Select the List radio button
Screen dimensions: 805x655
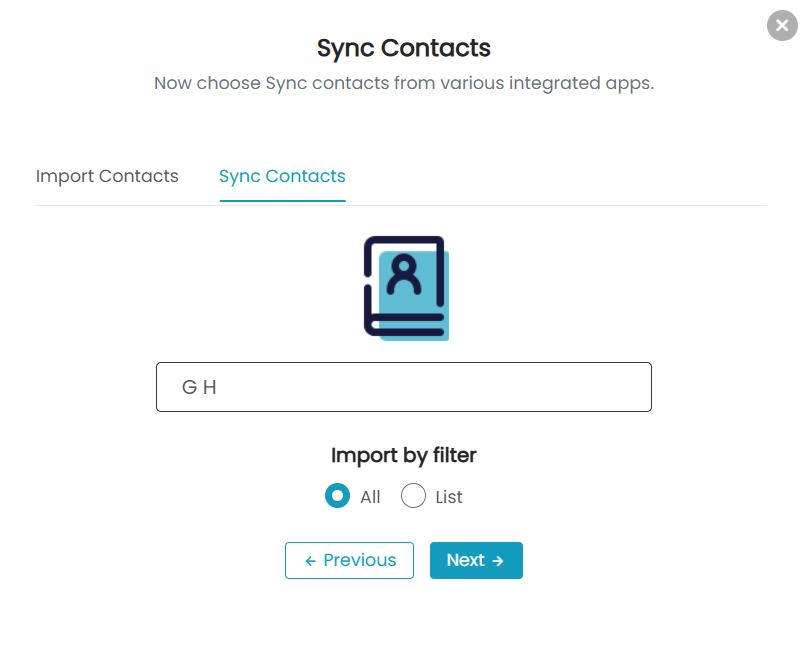click(413, 496)
